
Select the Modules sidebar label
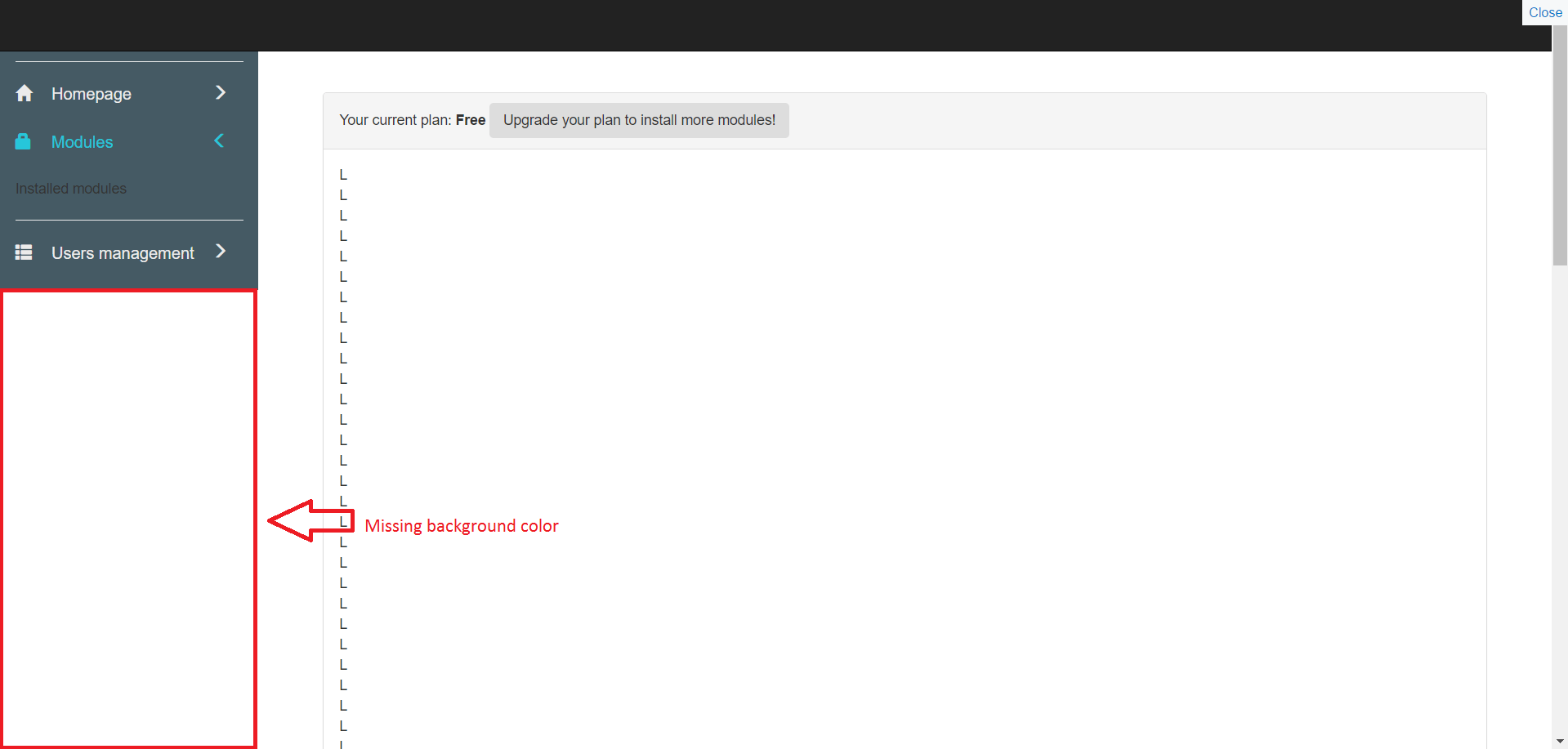tap(82, 141)
